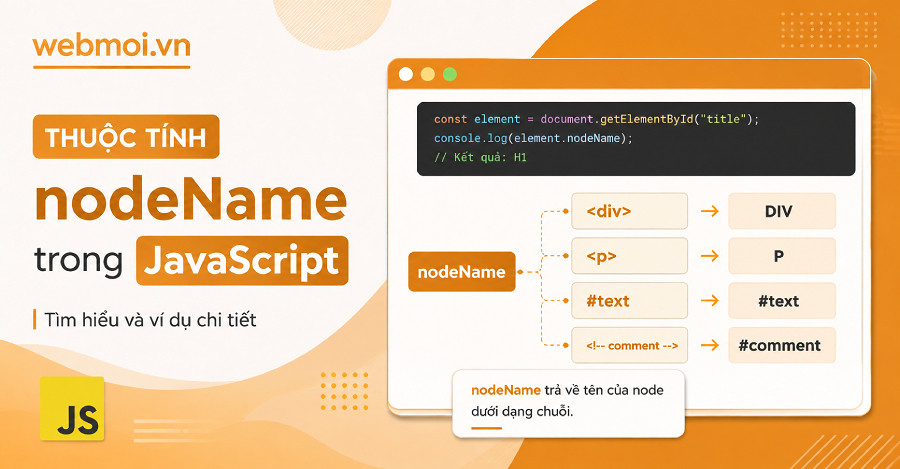Click the "// Kết quả: H1" comment
Image resolution: width=900 pixels, height=469 pixels.
click(480, 157)
